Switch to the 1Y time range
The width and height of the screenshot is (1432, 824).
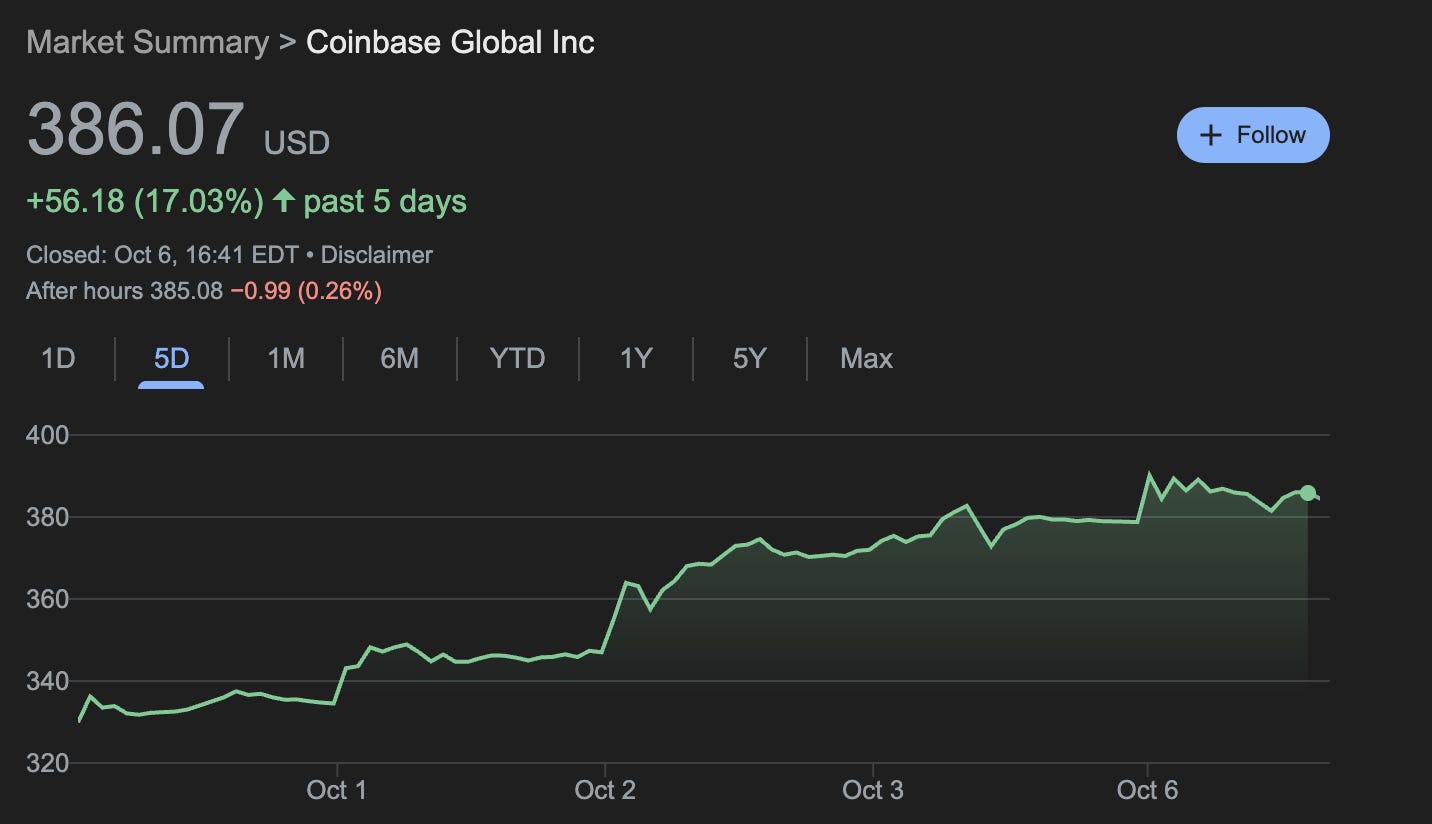pos(637,358)
